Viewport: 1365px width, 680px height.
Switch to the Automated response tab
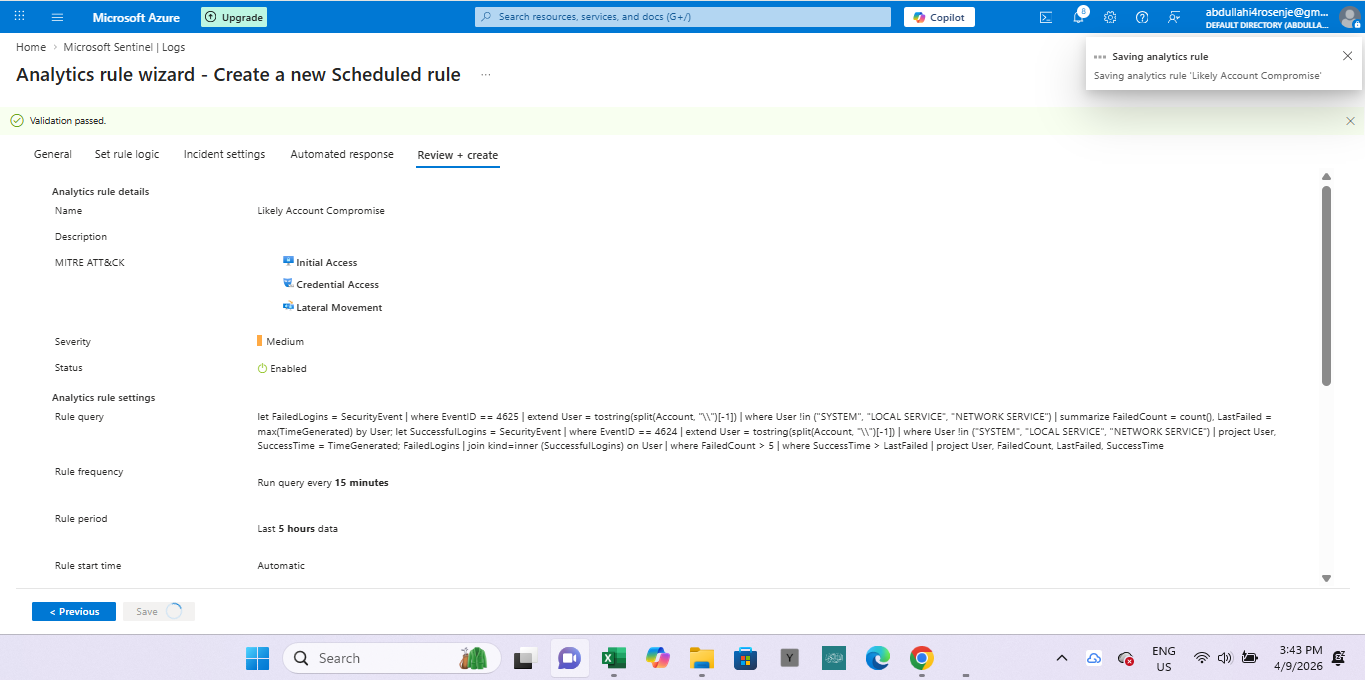342,154
